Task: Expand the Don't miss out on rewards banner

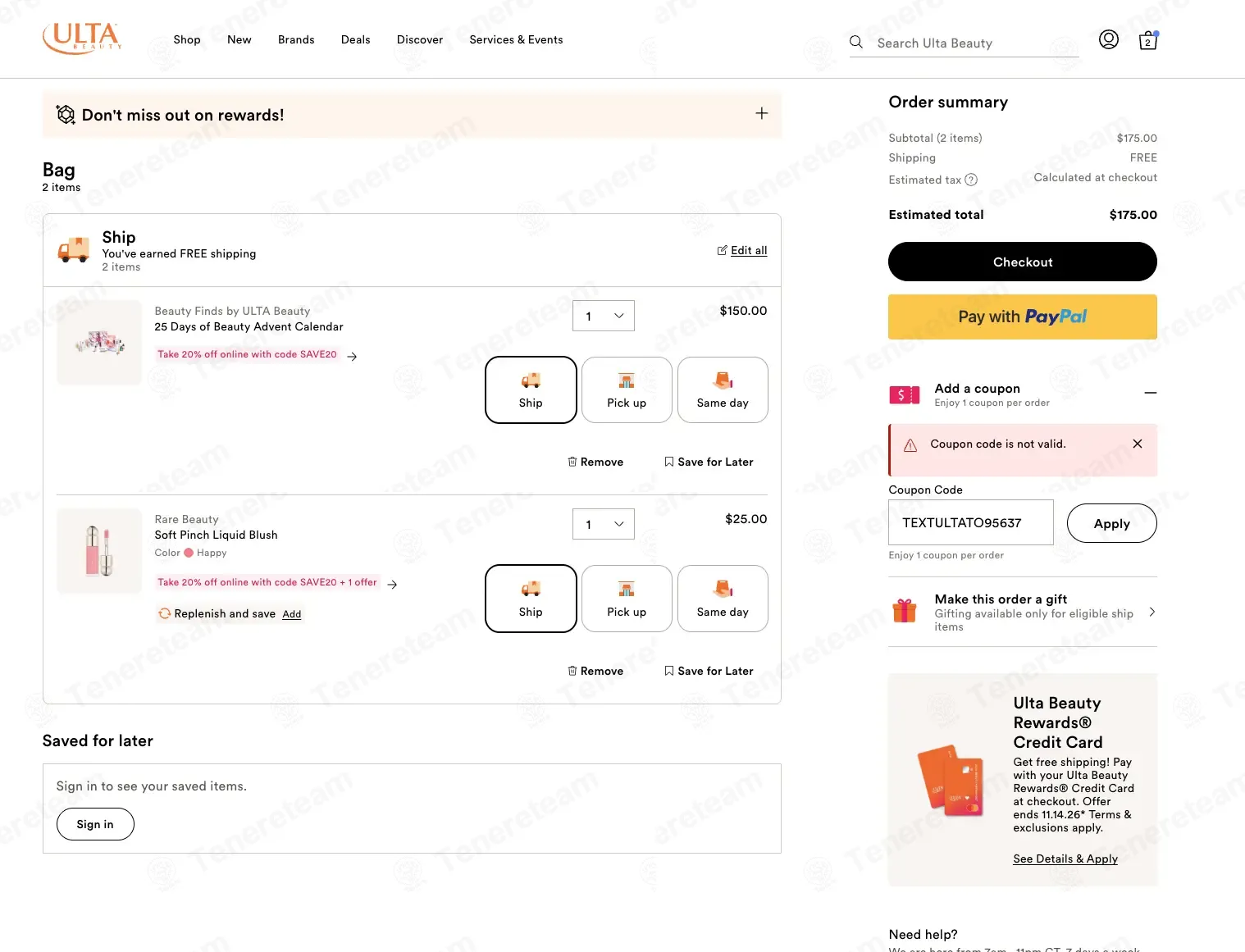Action: pos(762,113)
